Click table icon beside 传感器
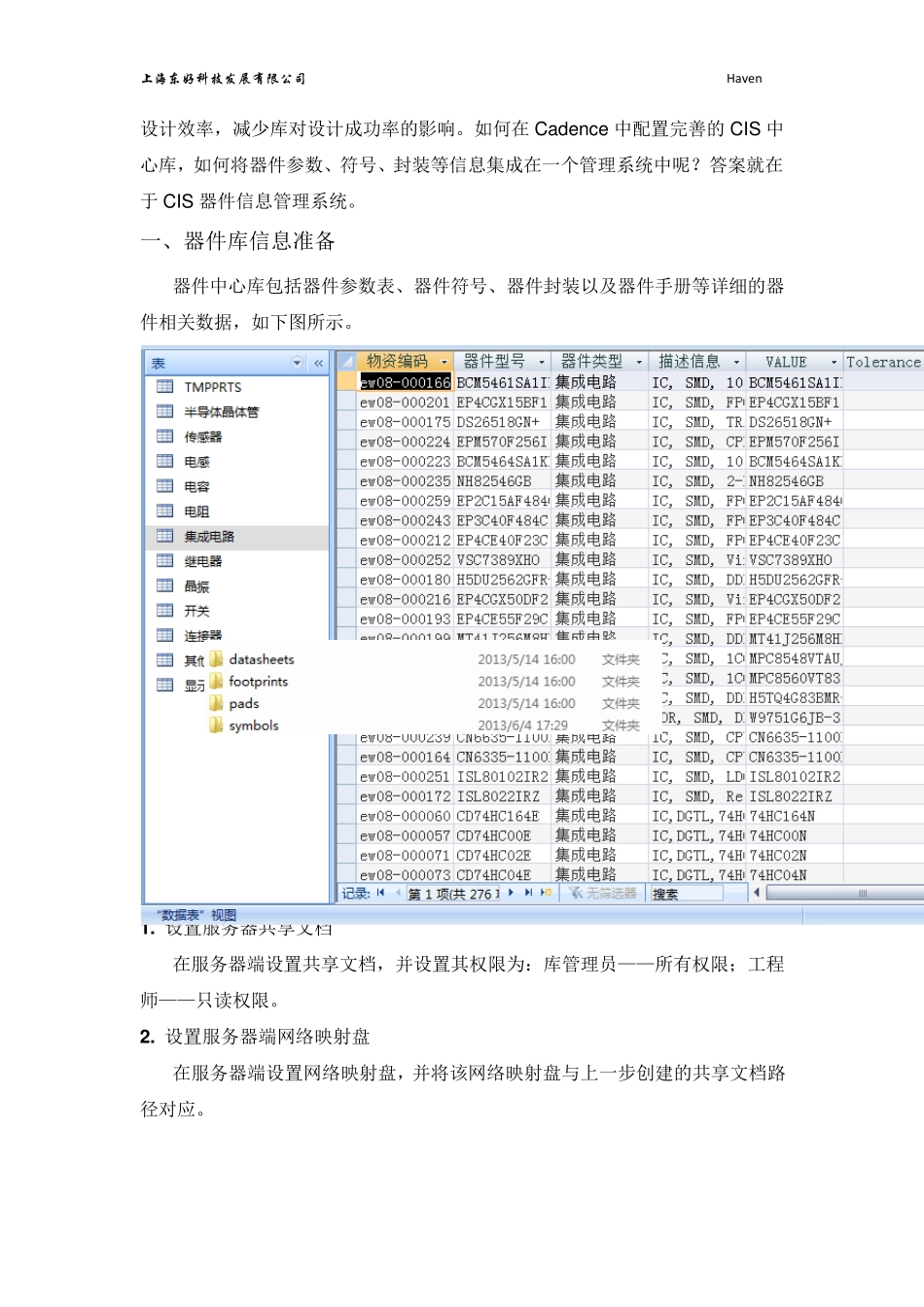This screenshot has width=924, height=1307. pyautogui.click(x=165, y=437)
